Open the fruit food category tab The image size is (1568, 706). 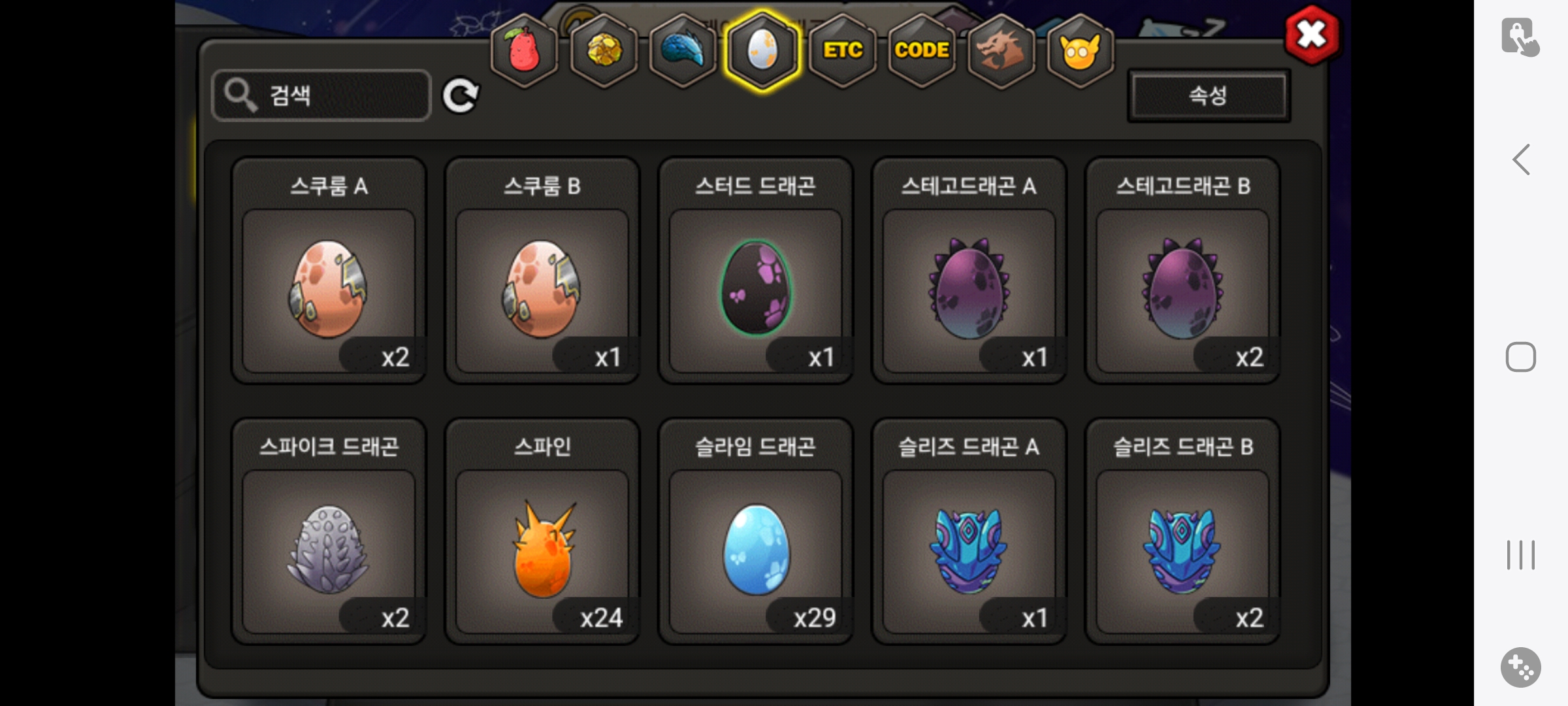click(524, 50)
